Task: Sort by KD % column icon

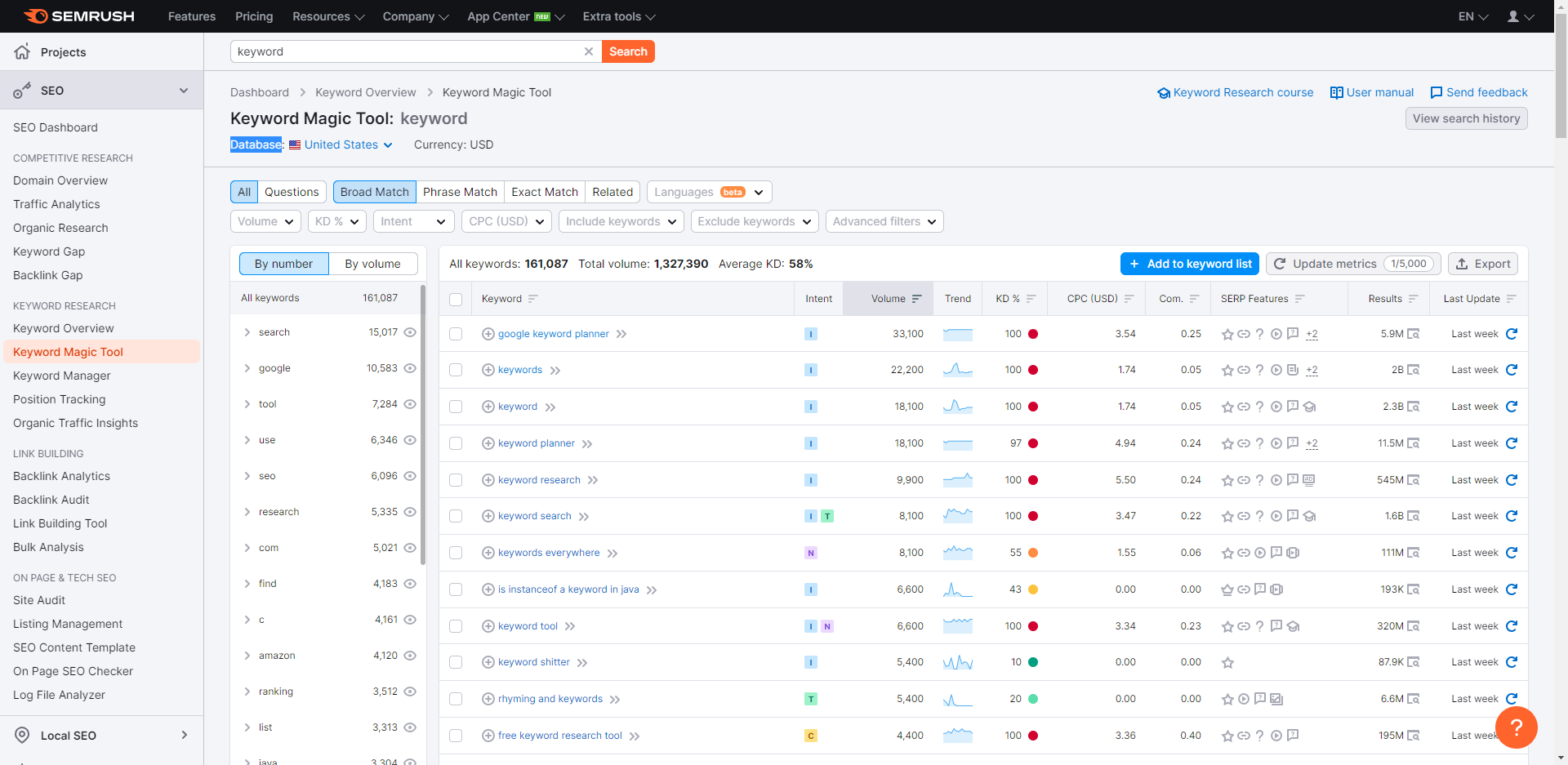Action: click(1031, 299)
